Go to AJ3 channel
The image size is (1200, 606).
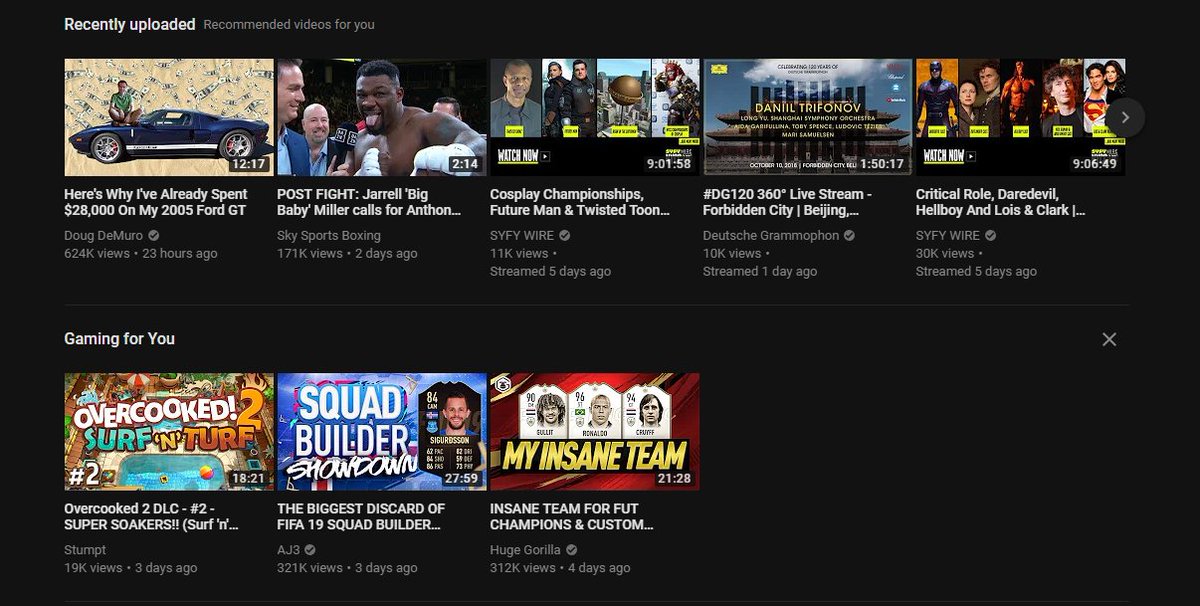(x=288, y=550)
